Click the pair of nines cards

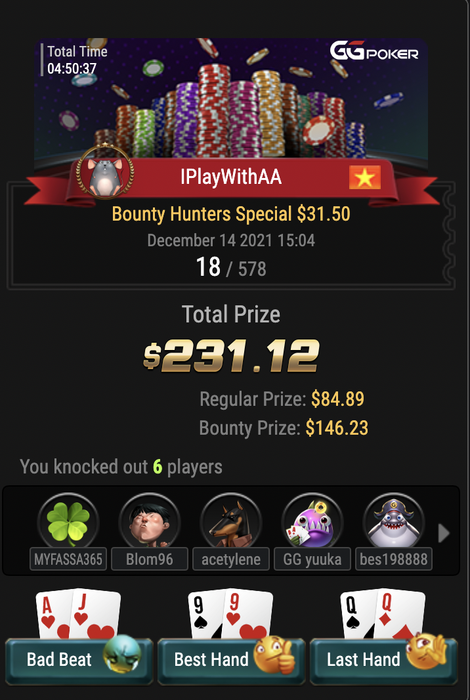[x=231, y=614]
